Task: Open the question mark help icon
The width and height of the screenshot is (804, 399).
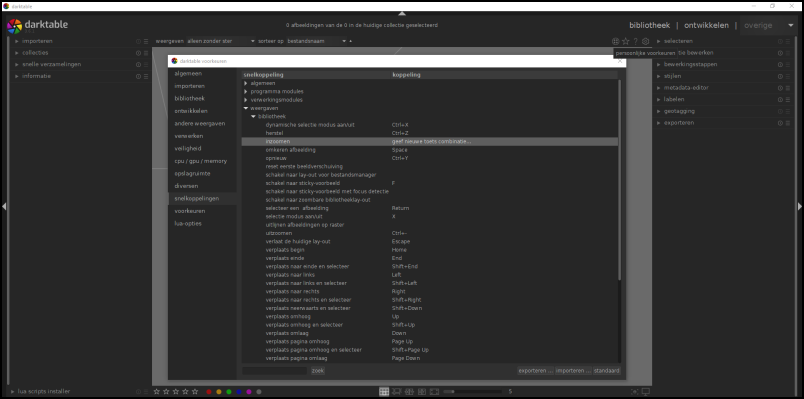Action: tap(635, 41)
